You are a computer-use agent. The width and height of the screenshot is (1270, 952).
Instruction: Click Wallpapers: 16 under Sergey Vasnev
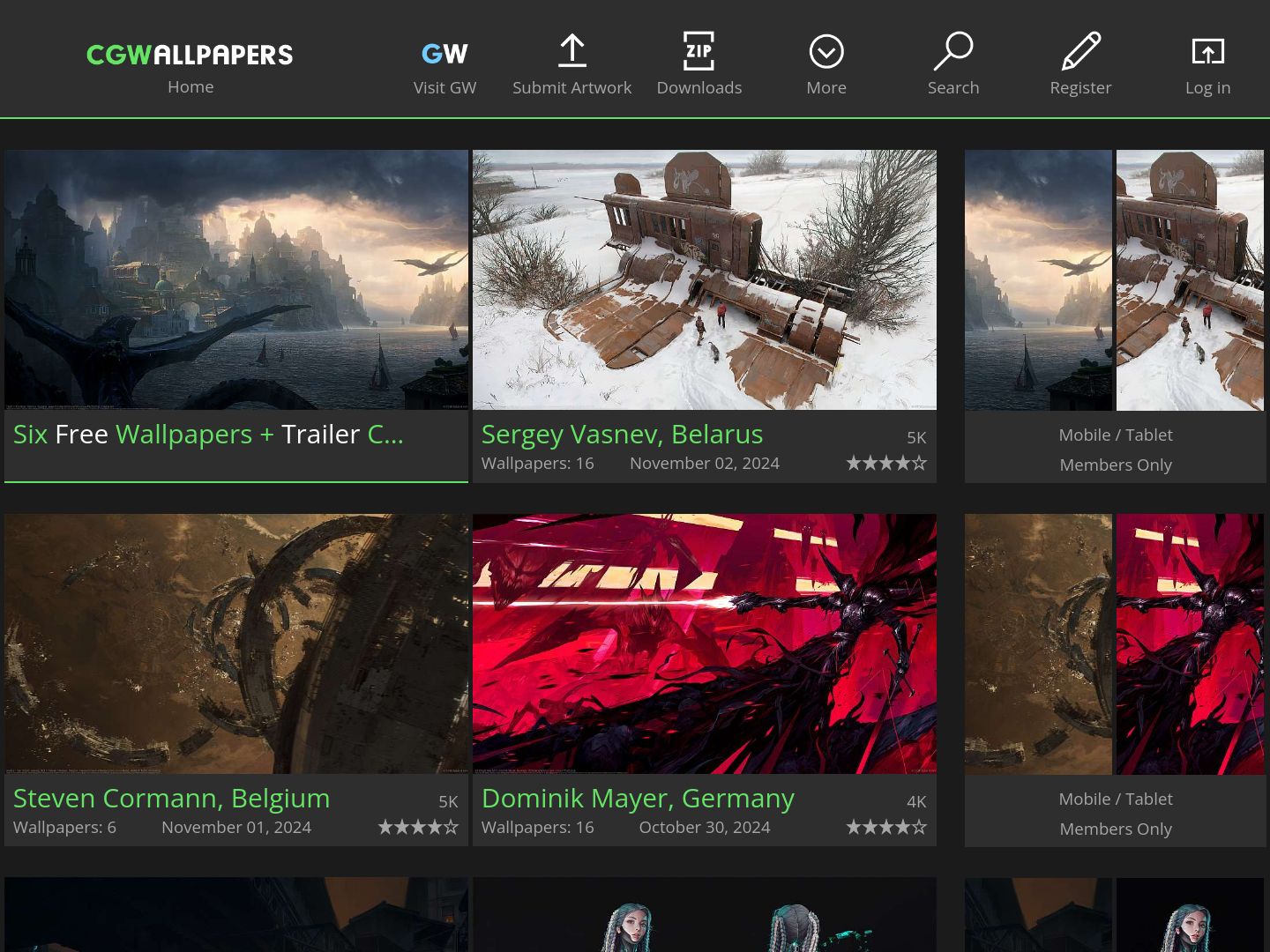537,463
